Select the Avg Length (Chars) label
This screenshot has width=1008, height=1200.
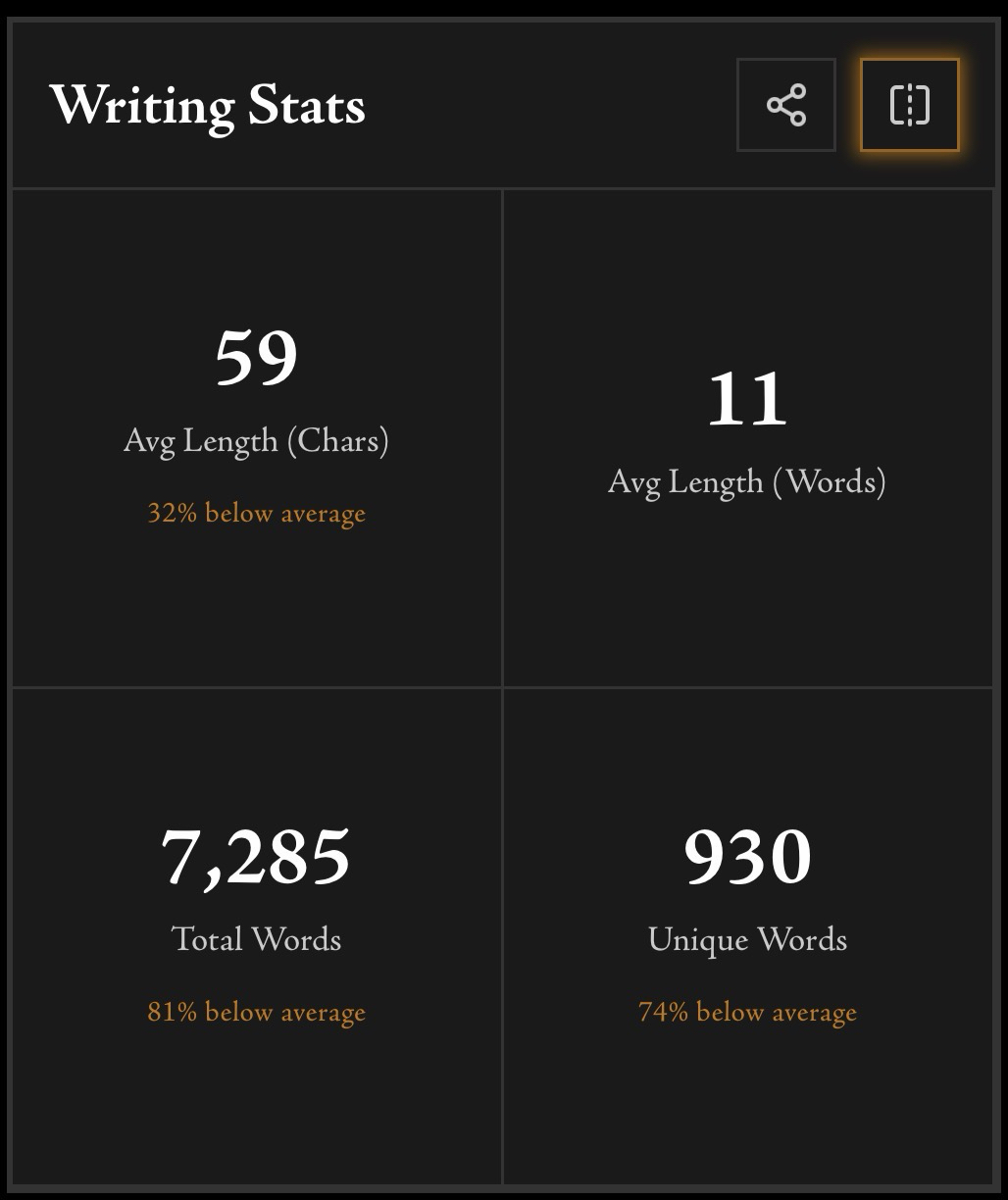coord(256,441)
